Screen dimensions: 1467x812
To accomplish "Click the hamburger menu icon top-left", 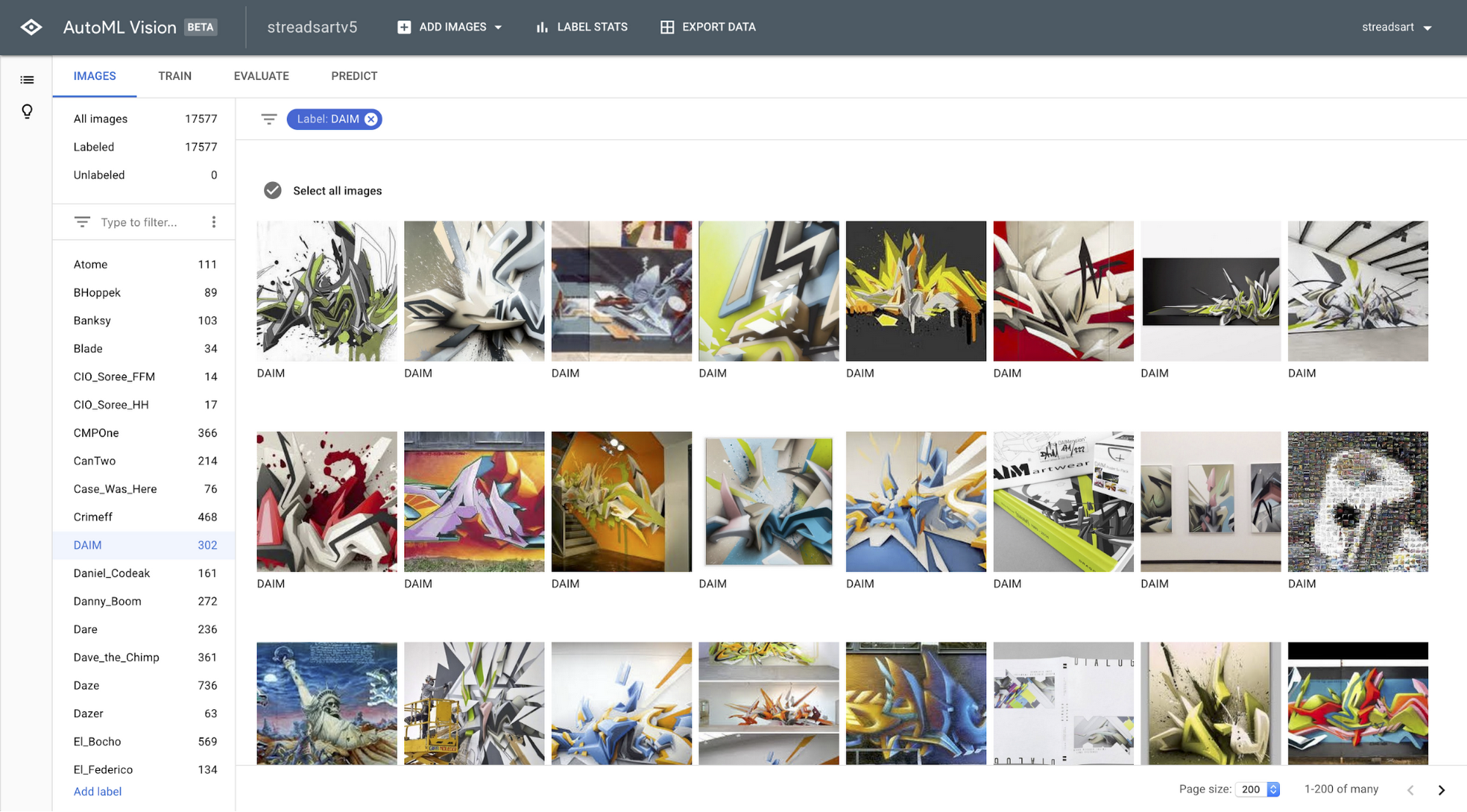I will [27, 80].
